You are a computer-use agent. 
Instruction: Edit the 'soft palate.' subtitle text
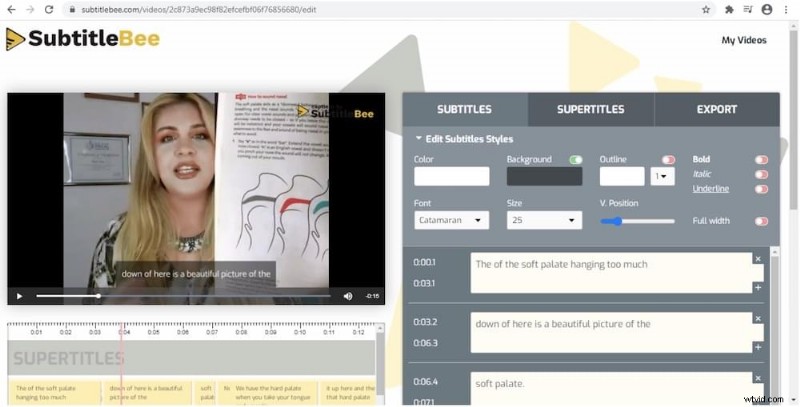pos(611,389)
